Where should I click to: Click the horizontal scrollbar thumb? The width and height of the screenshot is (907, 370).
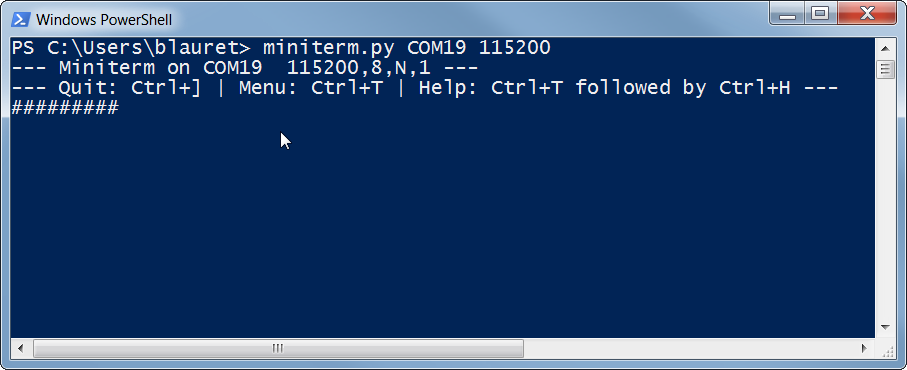click(278, 349)
